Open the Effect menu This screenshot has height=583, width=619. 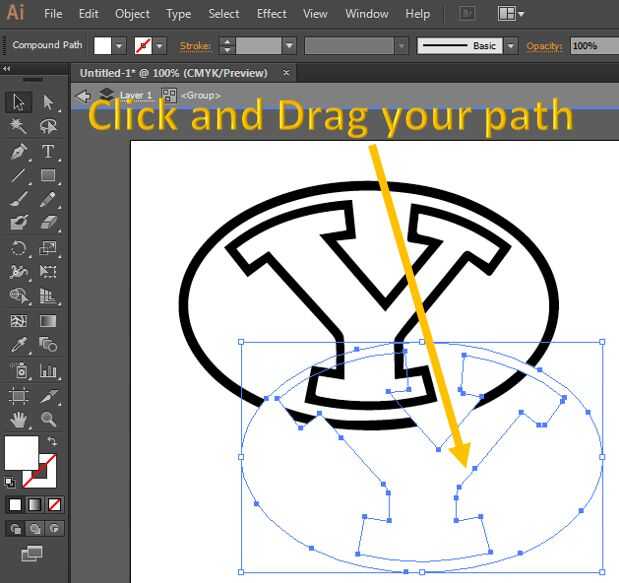coord(272,14)
